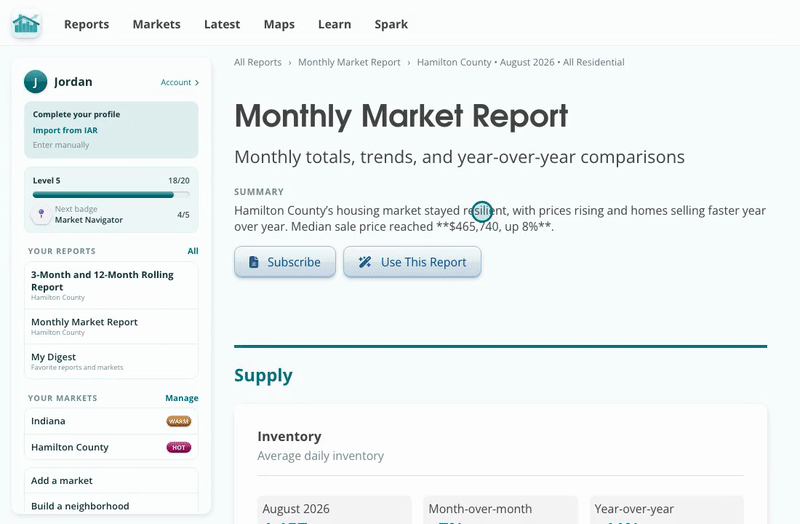800x524 pixels.
Task: Open the 3-Month and 12-Month Rolling Report
Action: coord(111,285)
